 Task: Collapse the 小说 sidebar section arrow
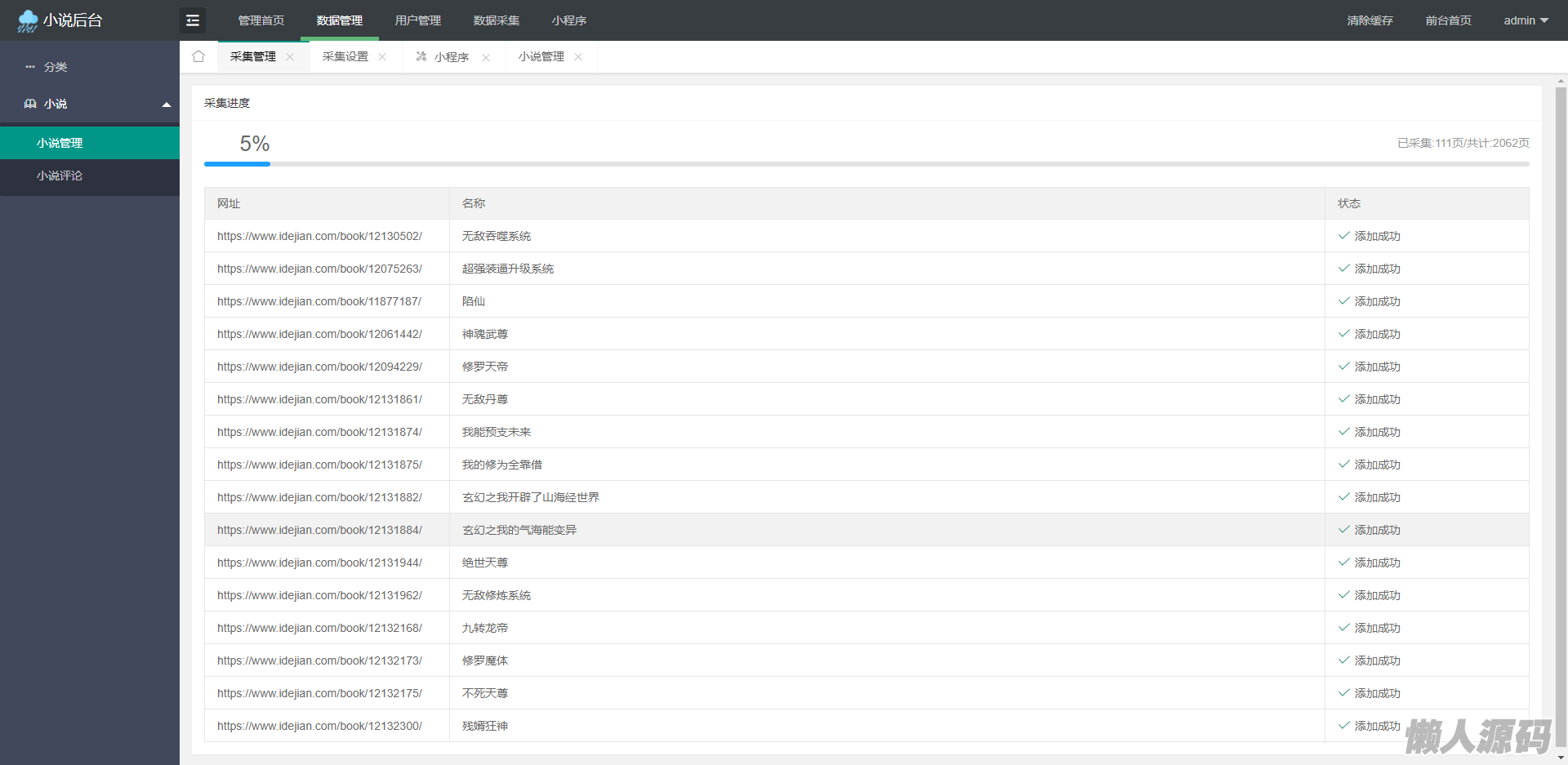(167, 105)
